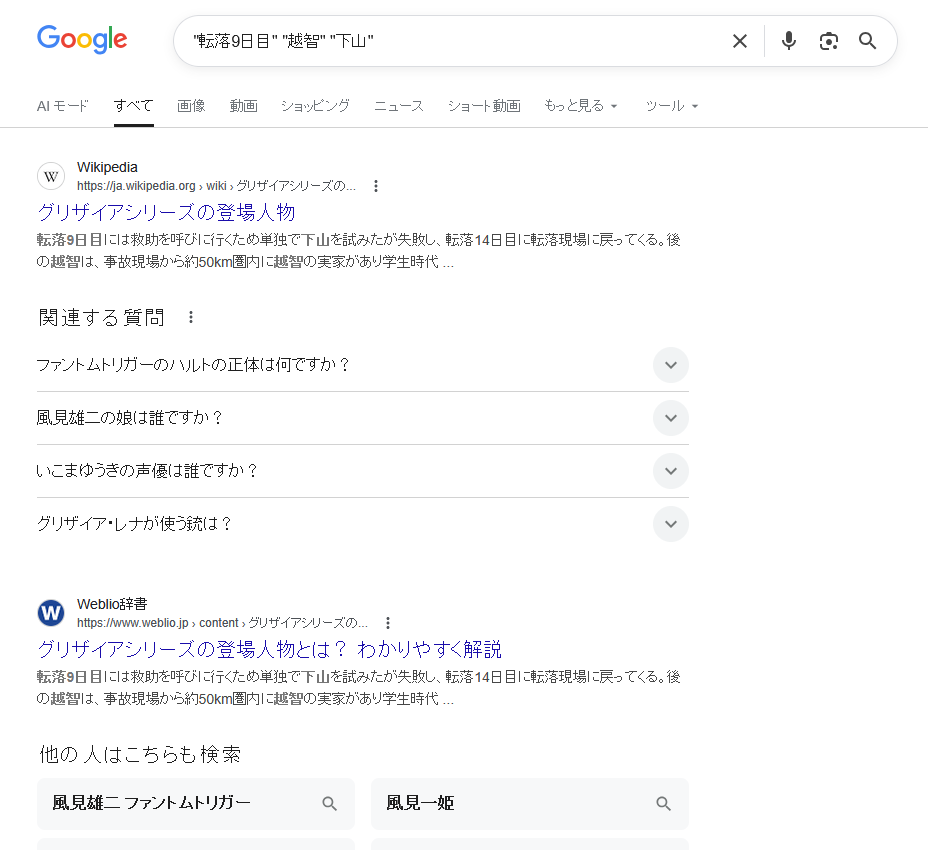The width and height of the screenshot is (928, 850).
Task: Search related term 風見一姫
Action: click(529, 803)
